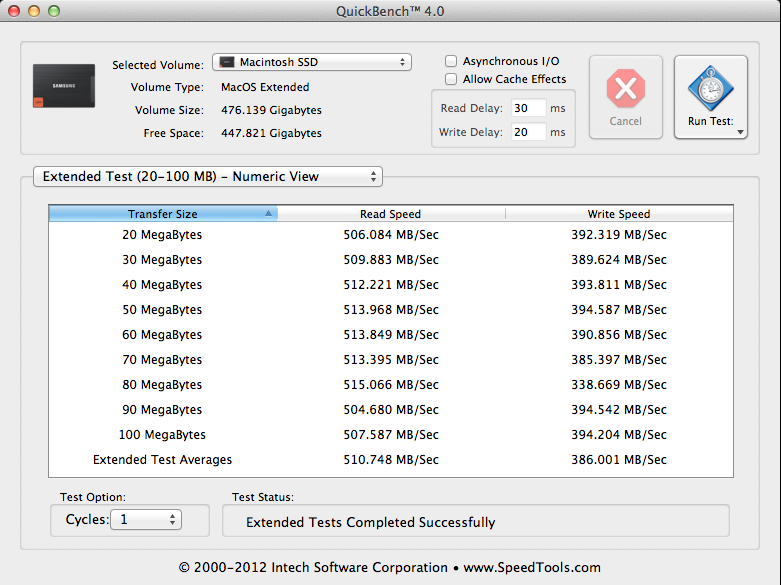Screen dimensions: 781x585
Task: Click read speed value 504.680 MB/Sec
Action: pos(391,410)
